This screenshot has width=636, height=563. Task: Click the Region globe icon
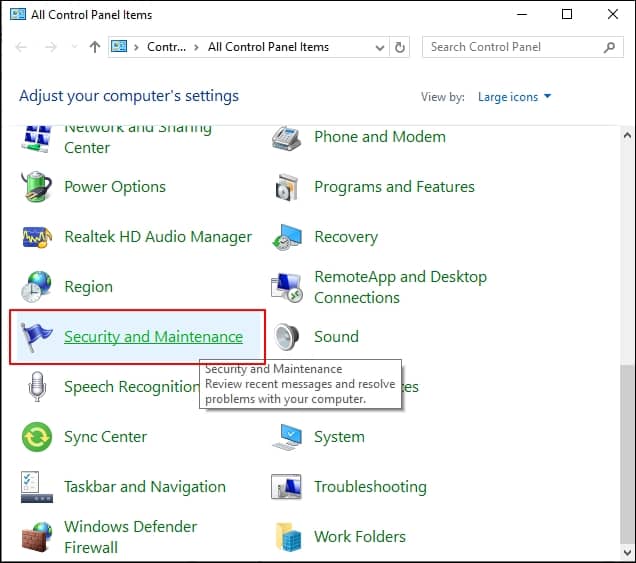coord(37,287)
